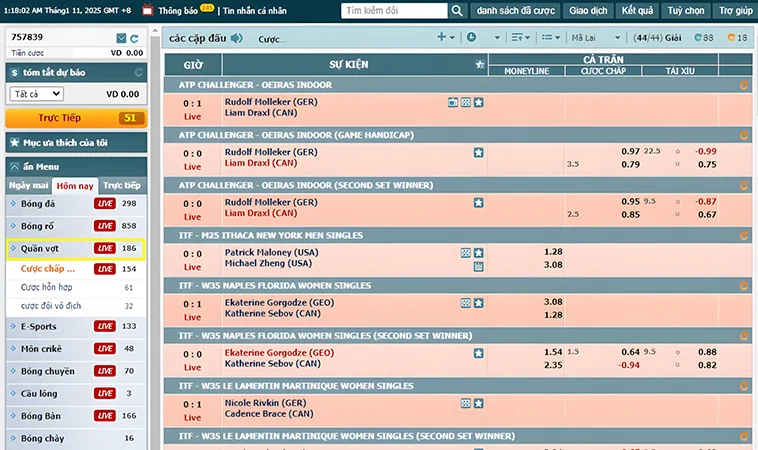Switch to Hôm nay tab
Viewport: 758px width, 450px height.
[x=75, y=186]
